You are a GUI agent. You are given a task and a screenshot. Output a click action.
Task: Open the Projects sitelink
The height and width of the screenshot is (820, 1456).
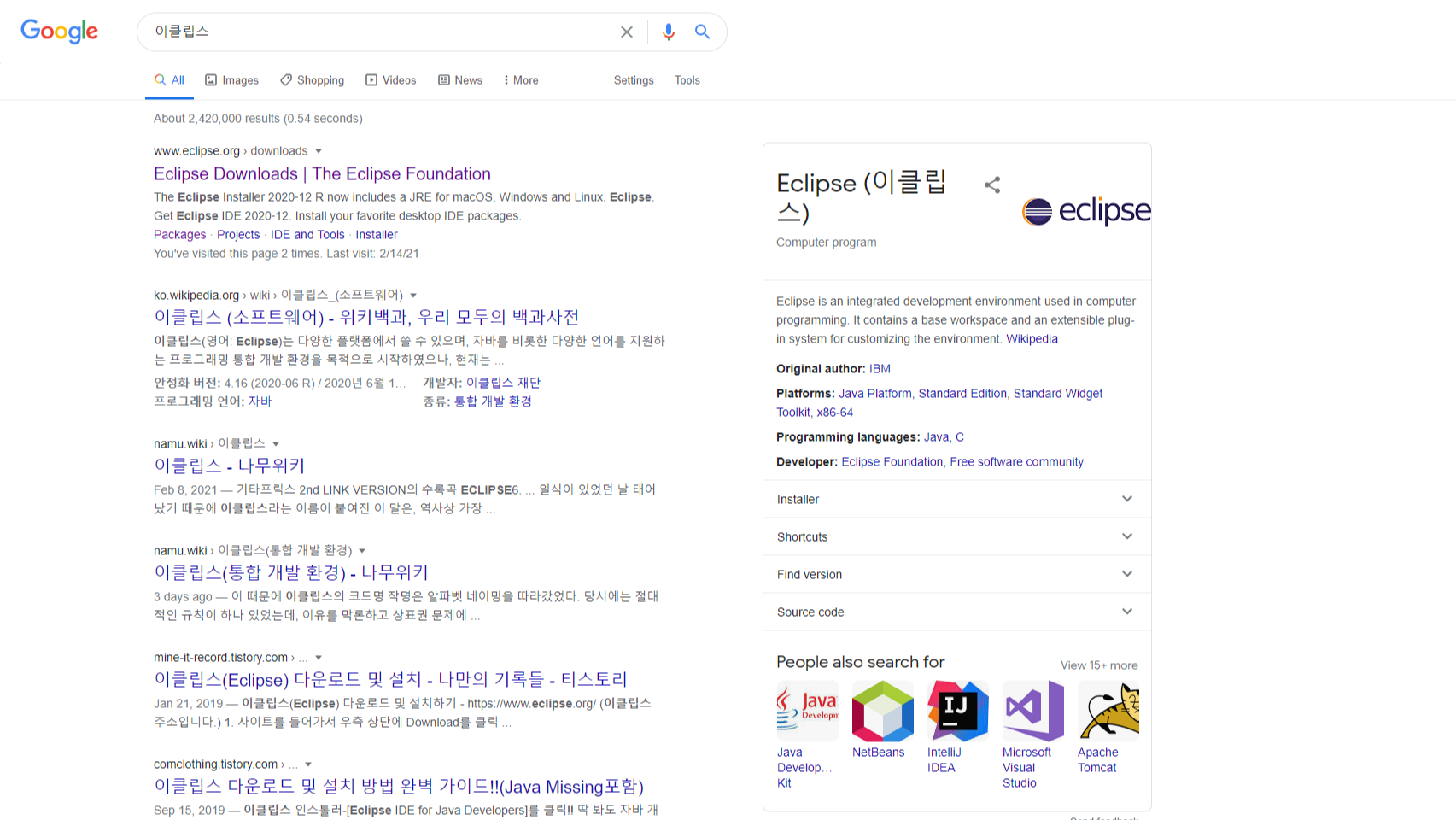[x=238, y=235]
